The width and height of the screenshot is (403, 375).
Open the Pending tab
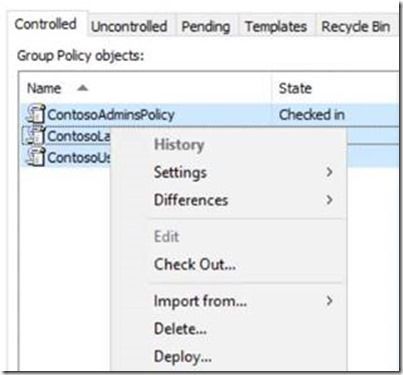click(x=206, y=26)
